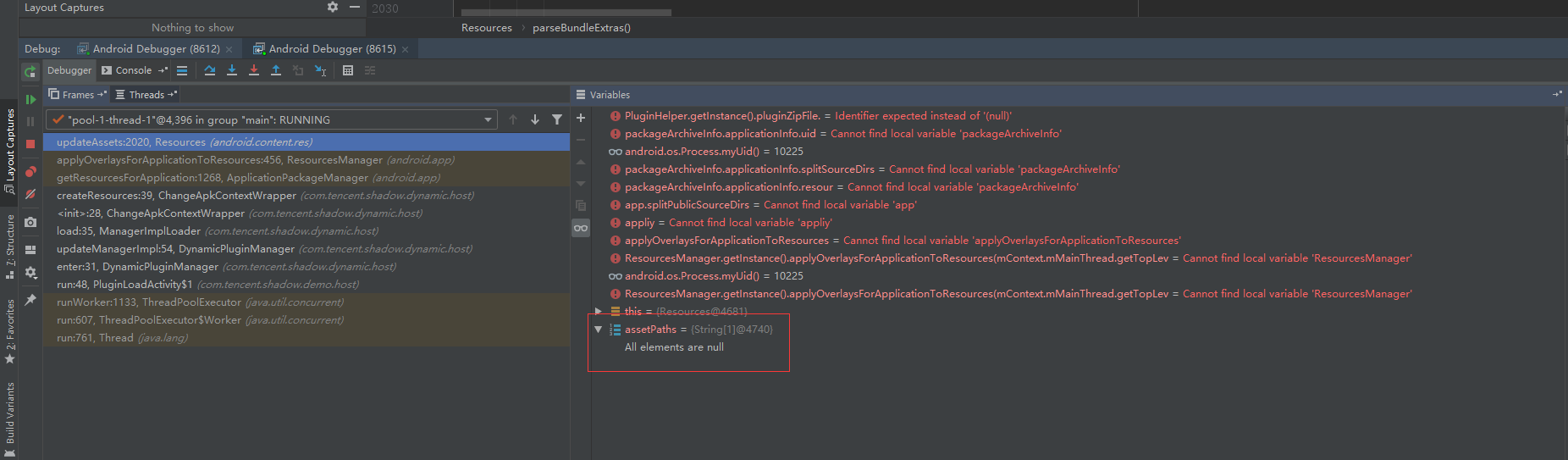The width and height of the screenshot is (1568, 460).
Task: Collapse the assetPaths variable node
Action: [x=599, y=329]
